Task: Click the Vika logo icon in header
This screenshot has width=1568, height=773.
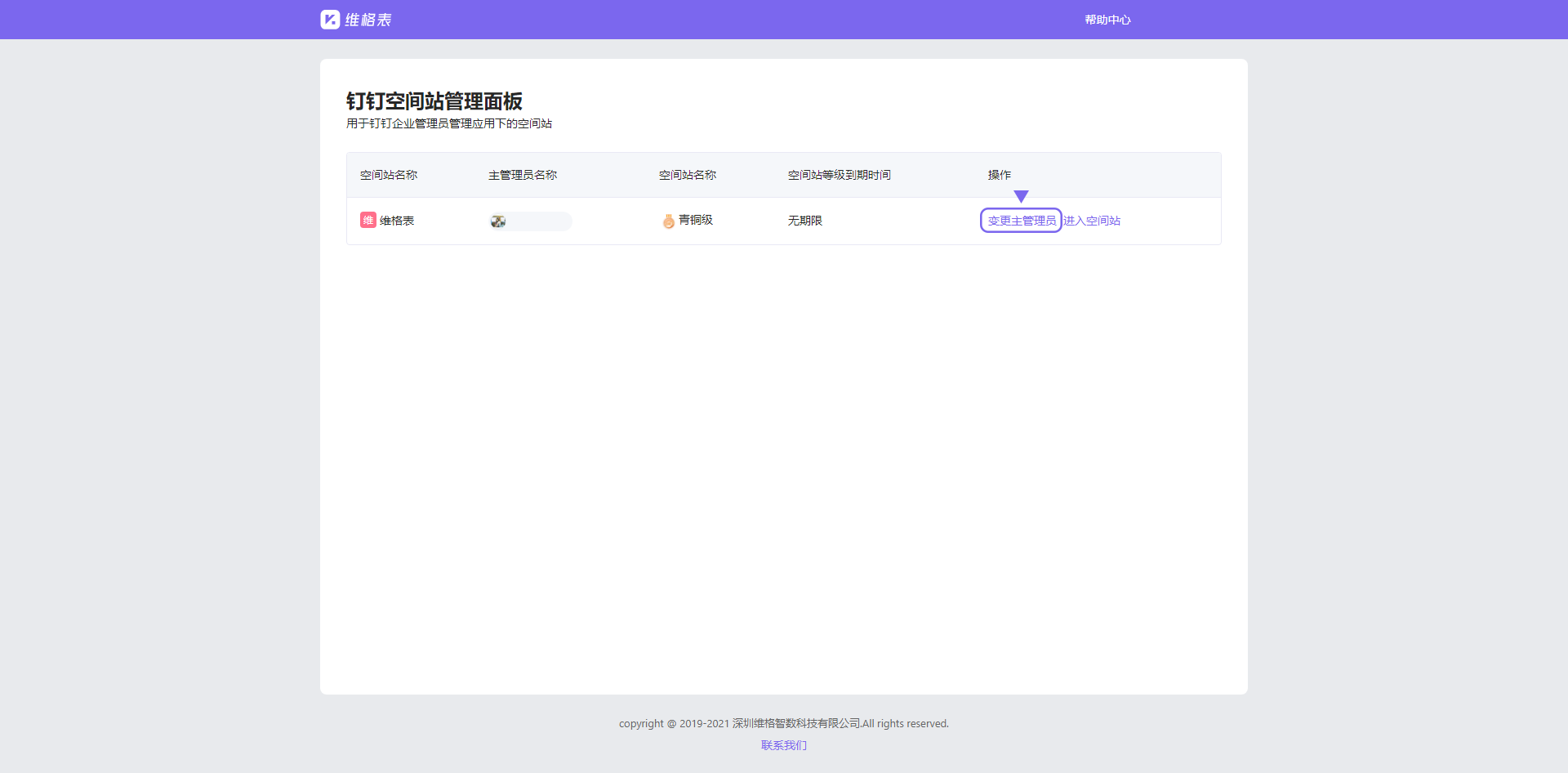Action: (x=330, y=20)
